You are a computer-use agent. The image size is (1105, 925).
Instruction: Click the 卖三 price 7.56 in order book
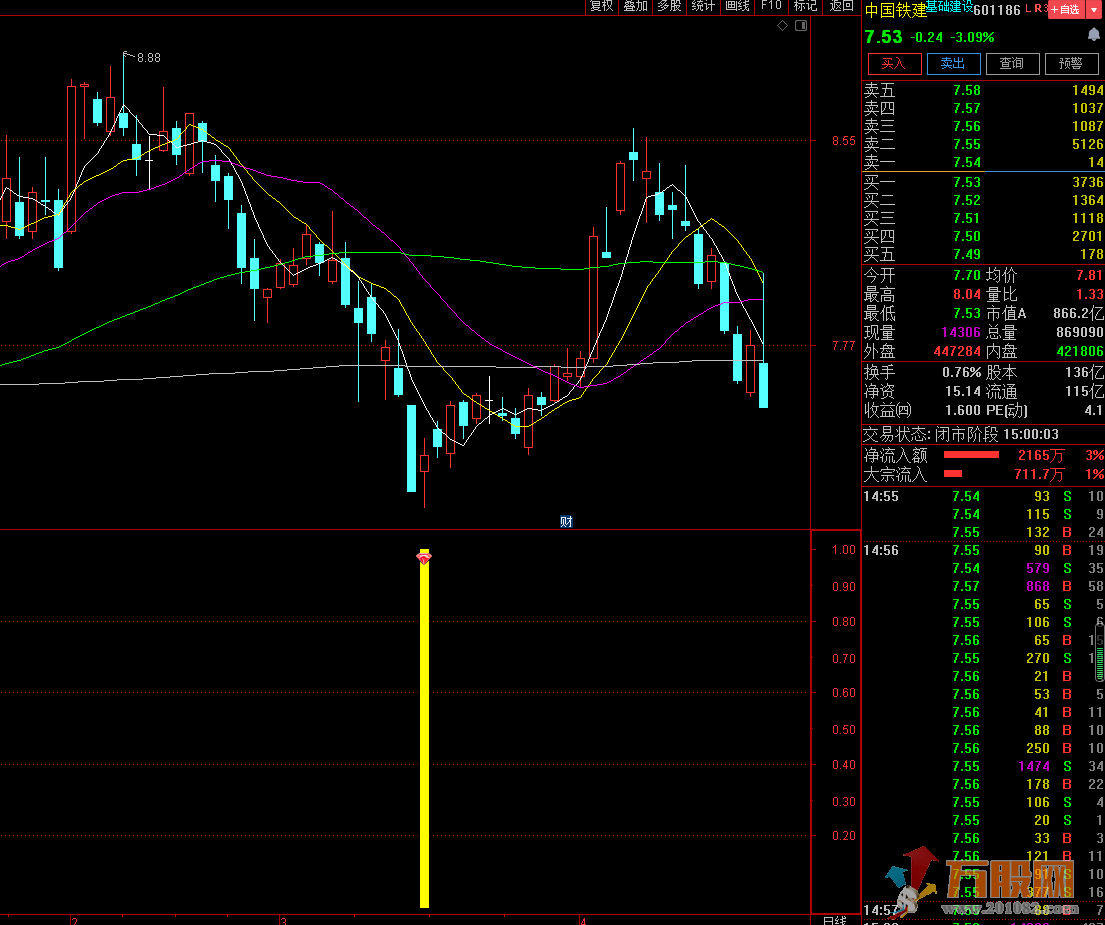967,126
